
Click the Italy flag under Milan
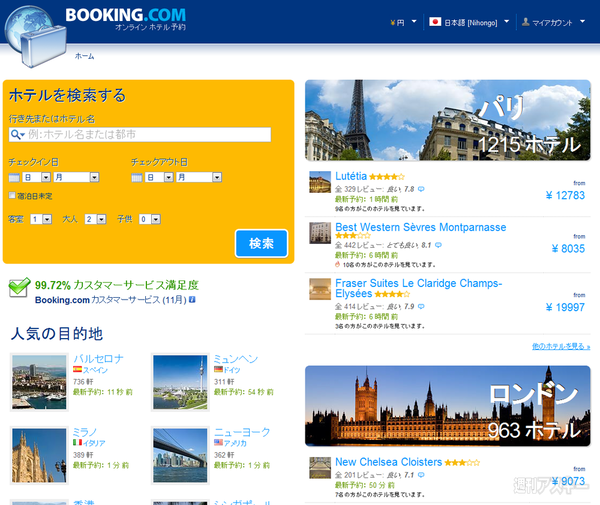[77, 442]
